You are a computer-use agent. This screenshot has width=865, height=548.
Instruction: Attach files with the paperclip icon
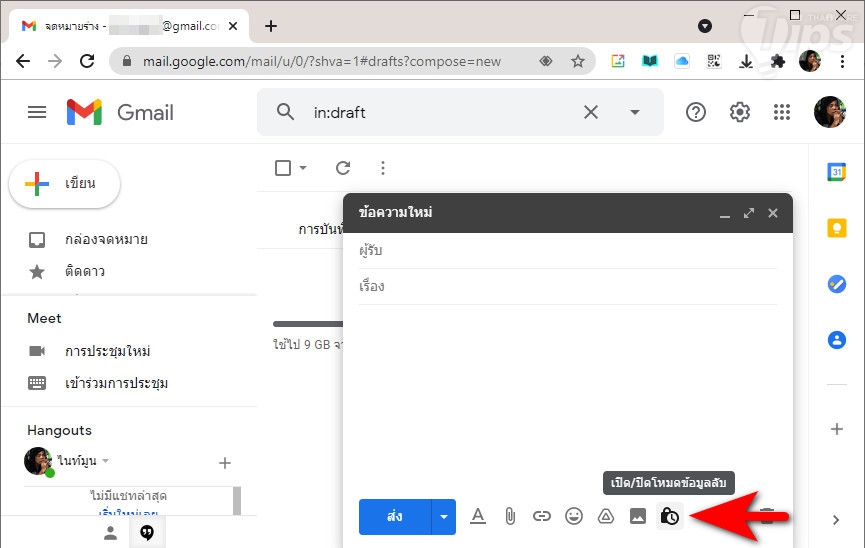click(510, 517)
